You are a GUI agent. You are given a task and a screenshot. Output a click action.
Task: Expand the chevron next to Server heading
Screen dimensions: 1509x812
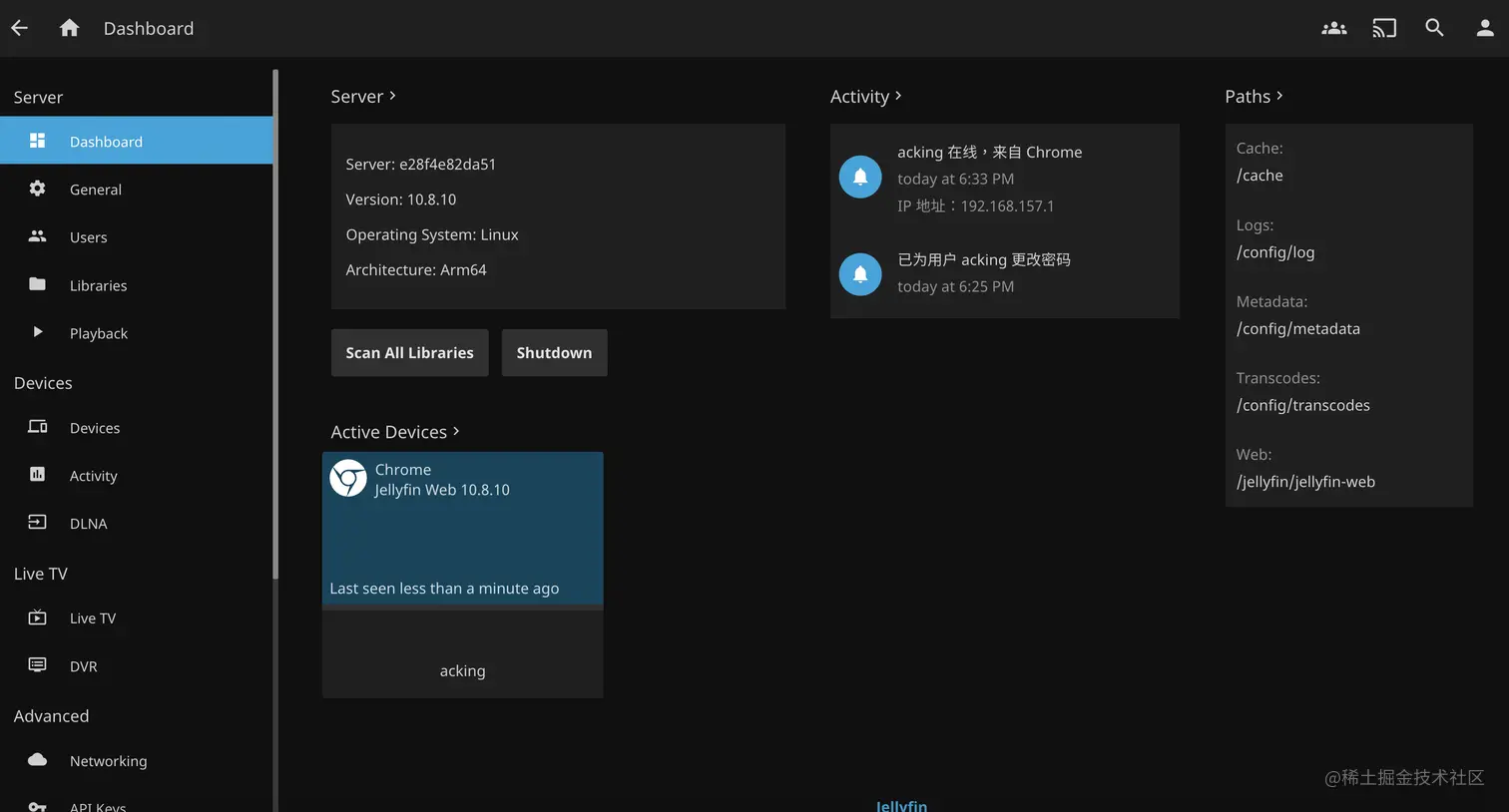tap(392, 96)
